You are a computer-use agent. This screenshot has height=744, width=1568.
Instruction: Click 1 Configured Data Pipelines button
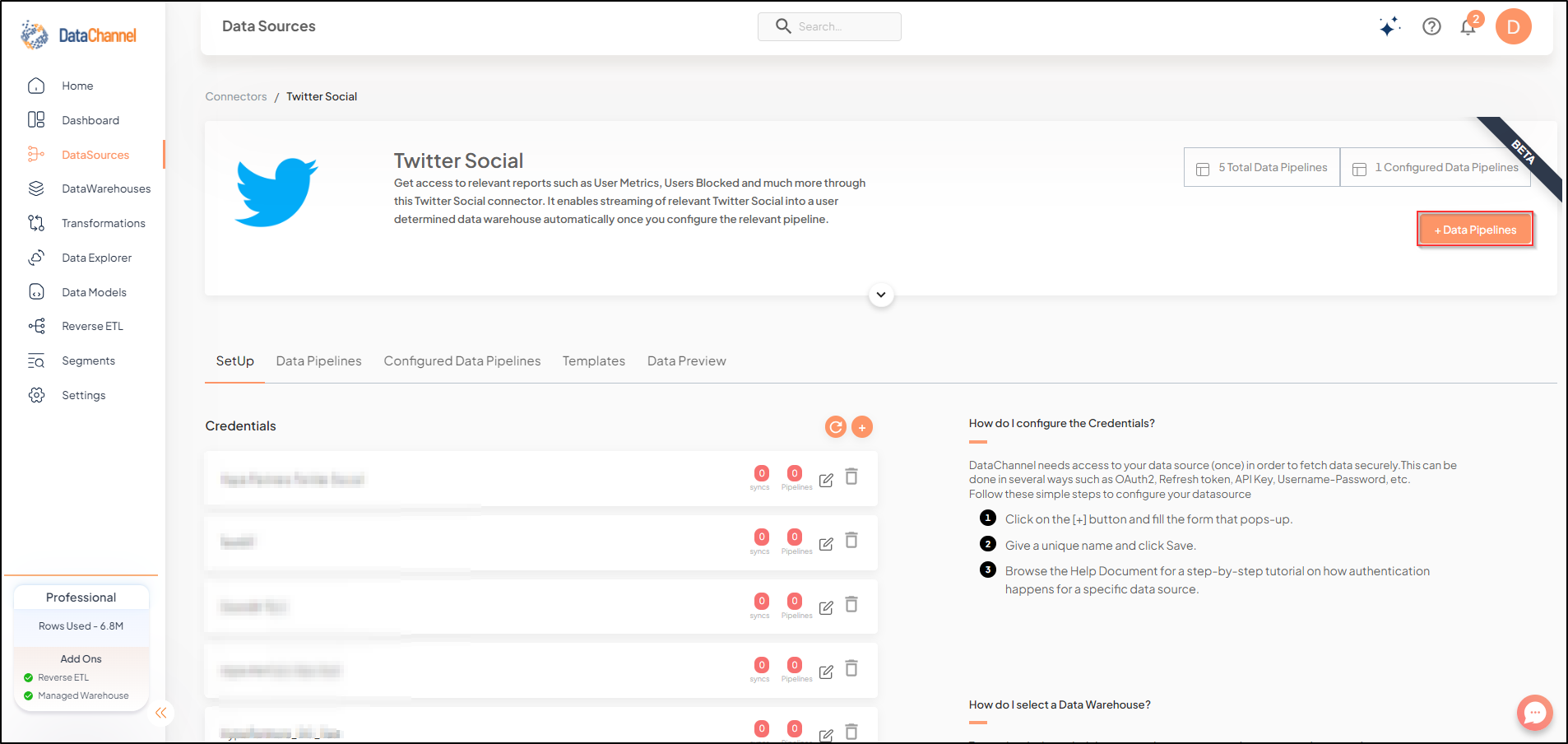pyautogui.click(x=1435, y=167)
